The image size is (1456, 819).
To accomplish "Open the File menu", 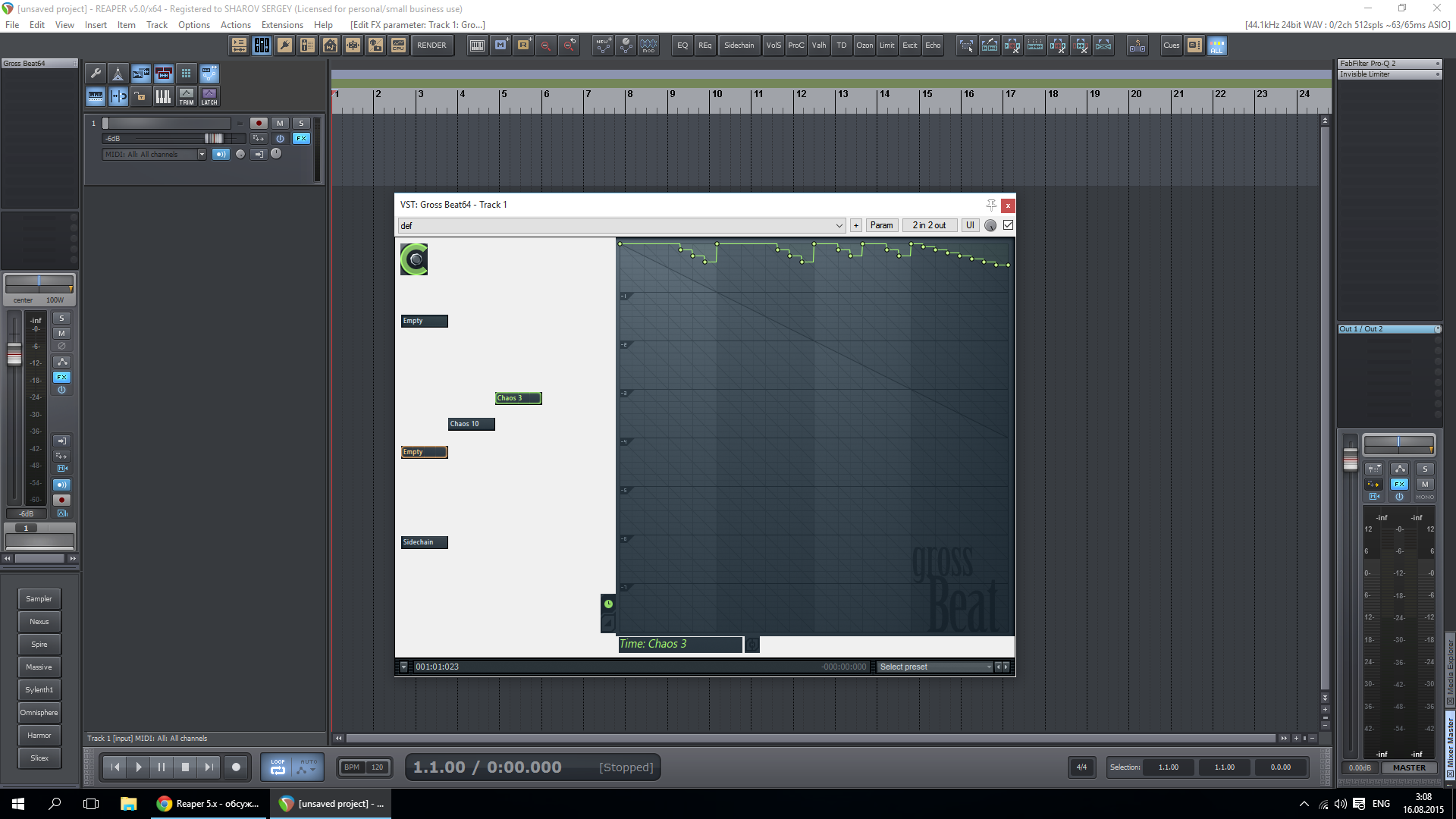I will 12,25.
